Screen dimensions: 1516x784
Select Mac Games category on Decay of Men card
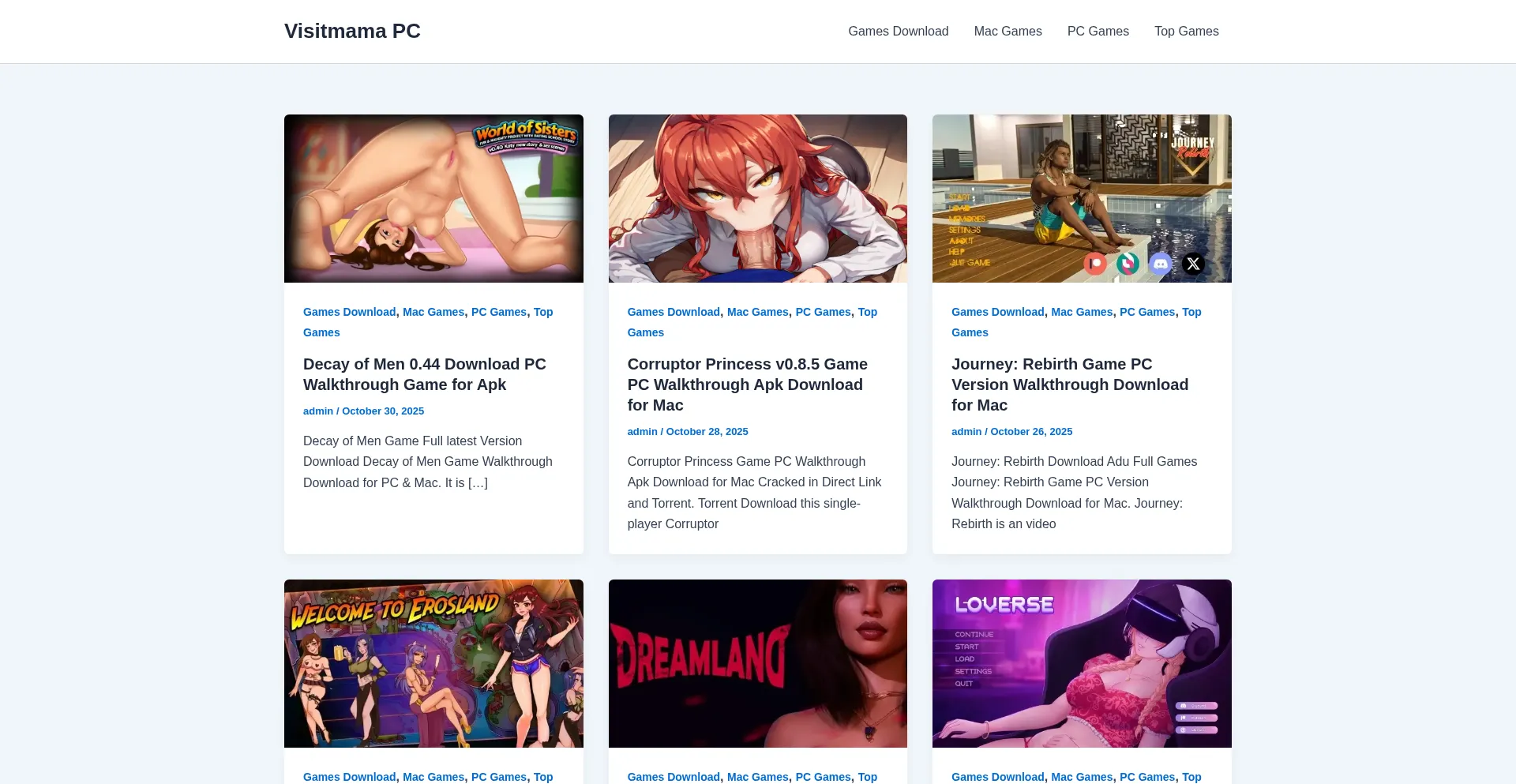[433, 312]
